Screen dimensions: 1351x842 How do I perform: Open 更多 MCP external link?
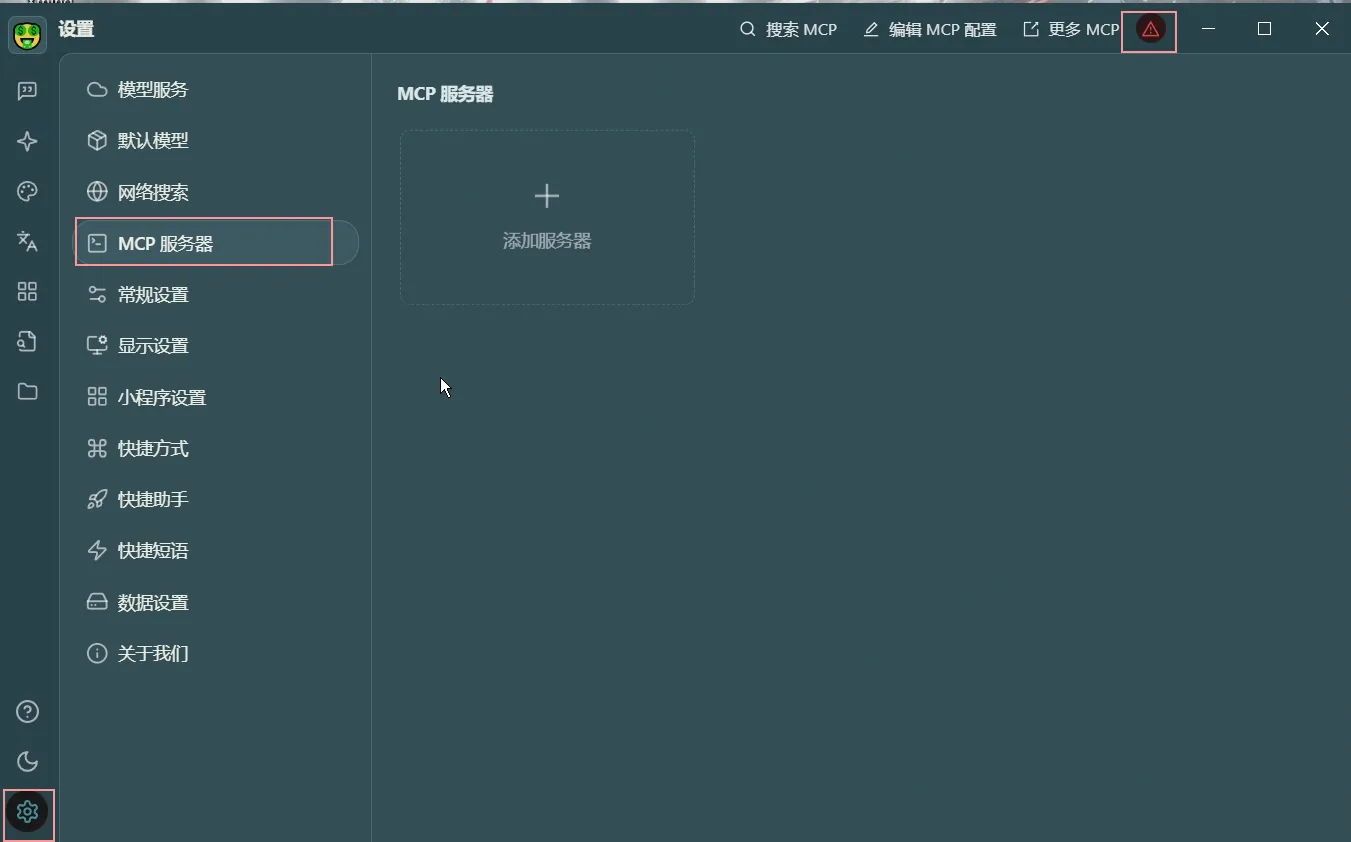click(x=1071, y=30)
